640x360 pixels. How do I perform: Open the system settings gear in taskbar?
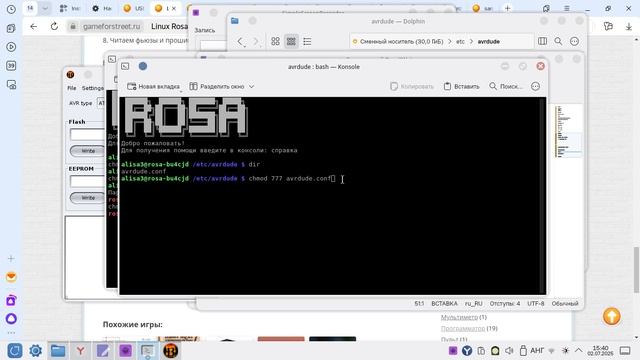[x=36, y=351]
